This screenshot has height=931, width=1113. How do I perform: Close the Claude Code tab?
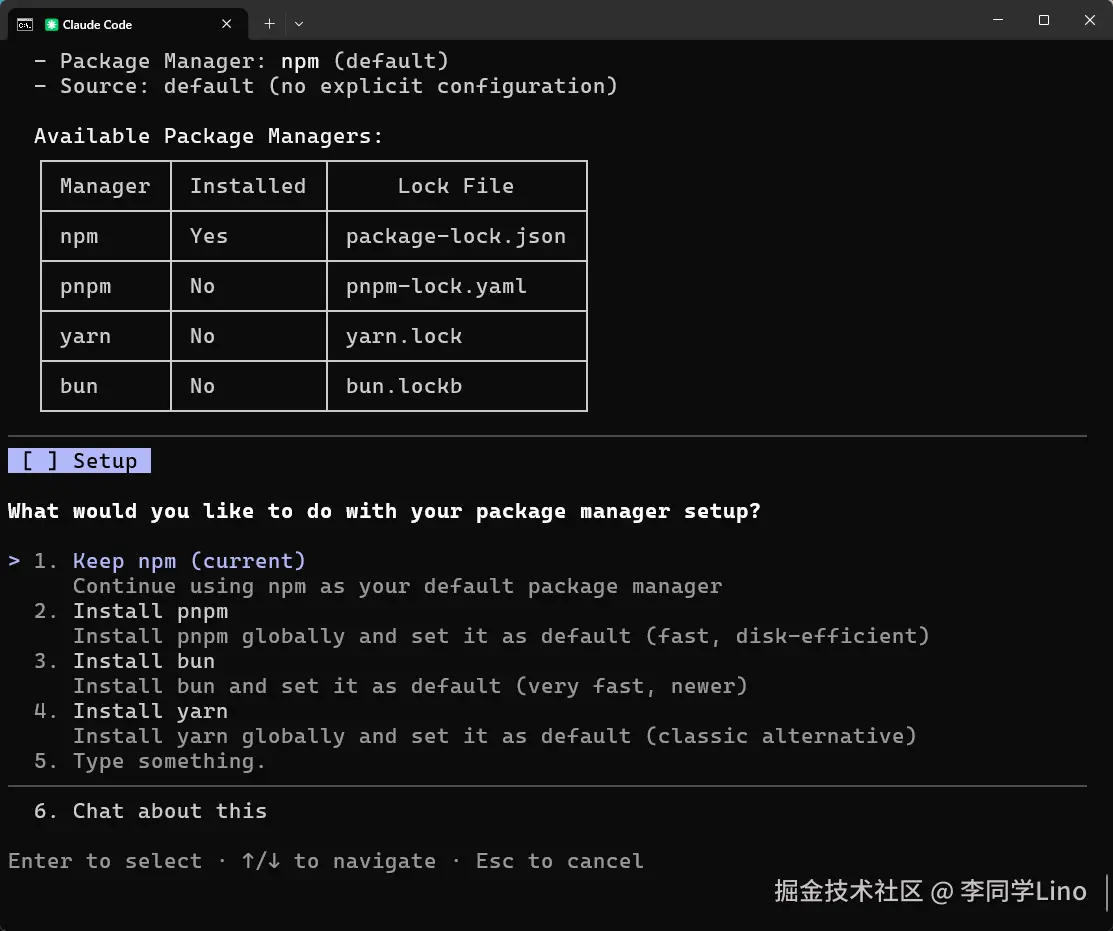pyautogui.click(x=227, y=23)
